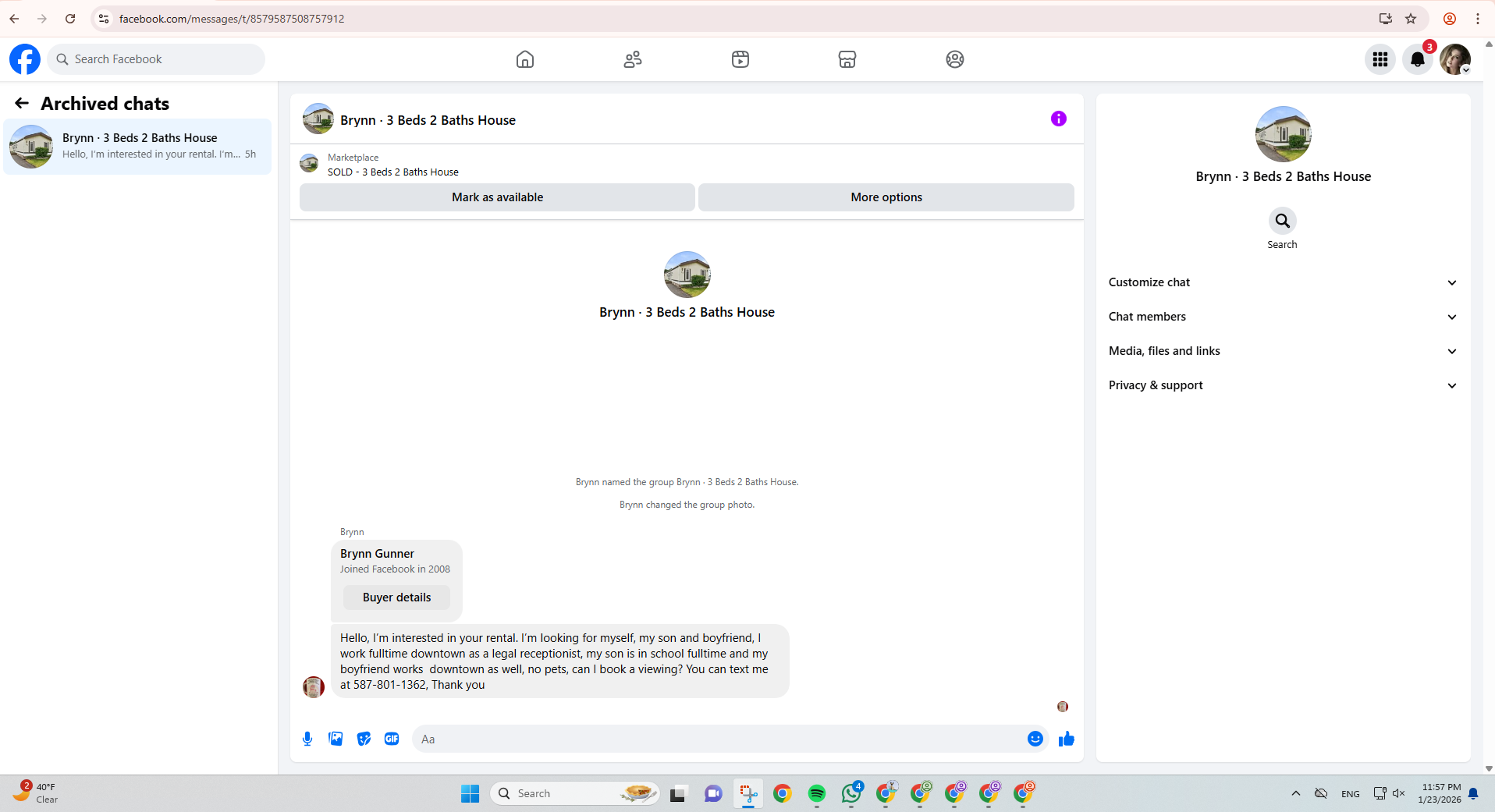The image size is (1495, 812).
Task: Click the sender's avatar beside message
Action: pos(314,687)
